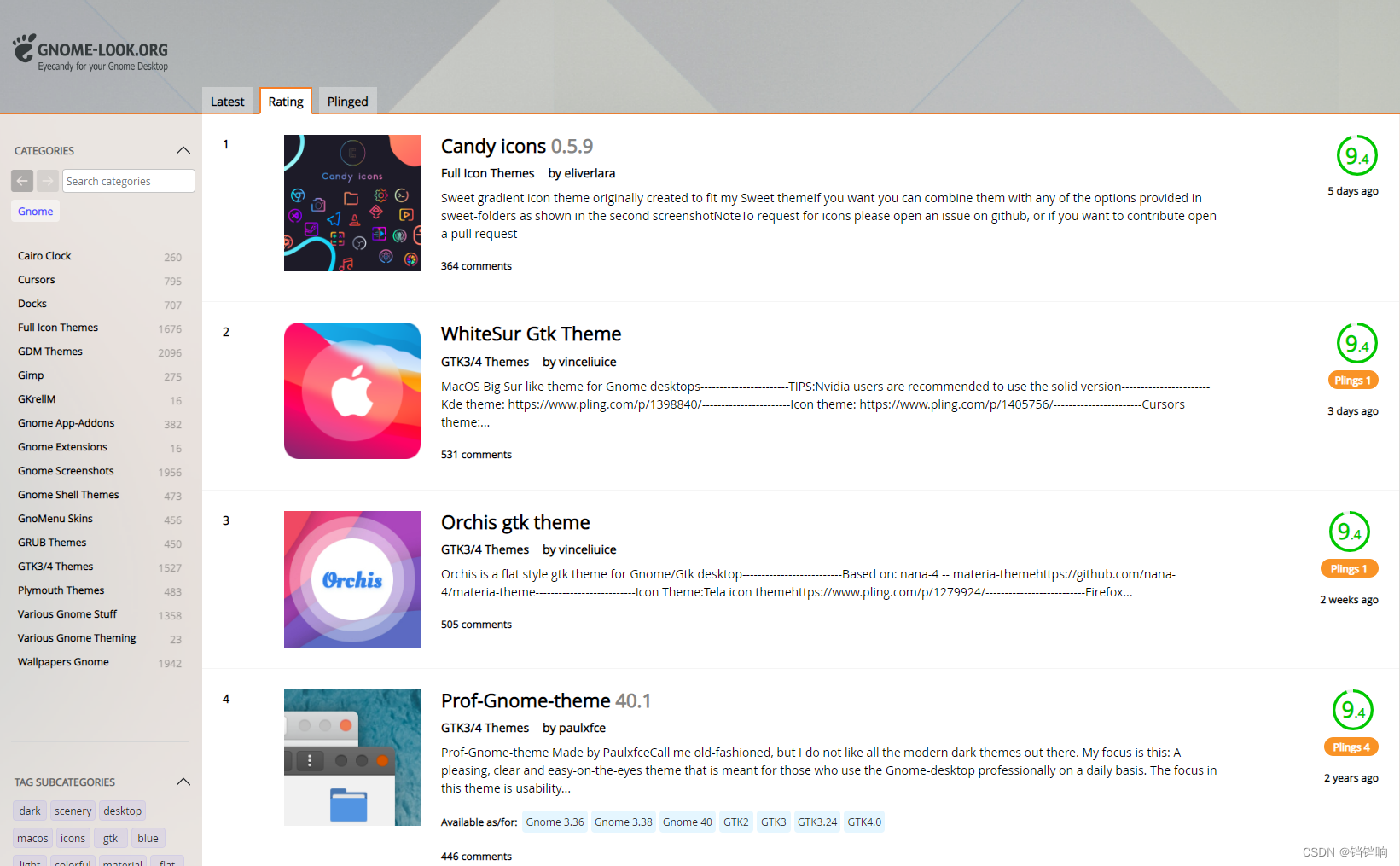Filter by the dark tag
1400x866 pixels.
tap(30, 811)
